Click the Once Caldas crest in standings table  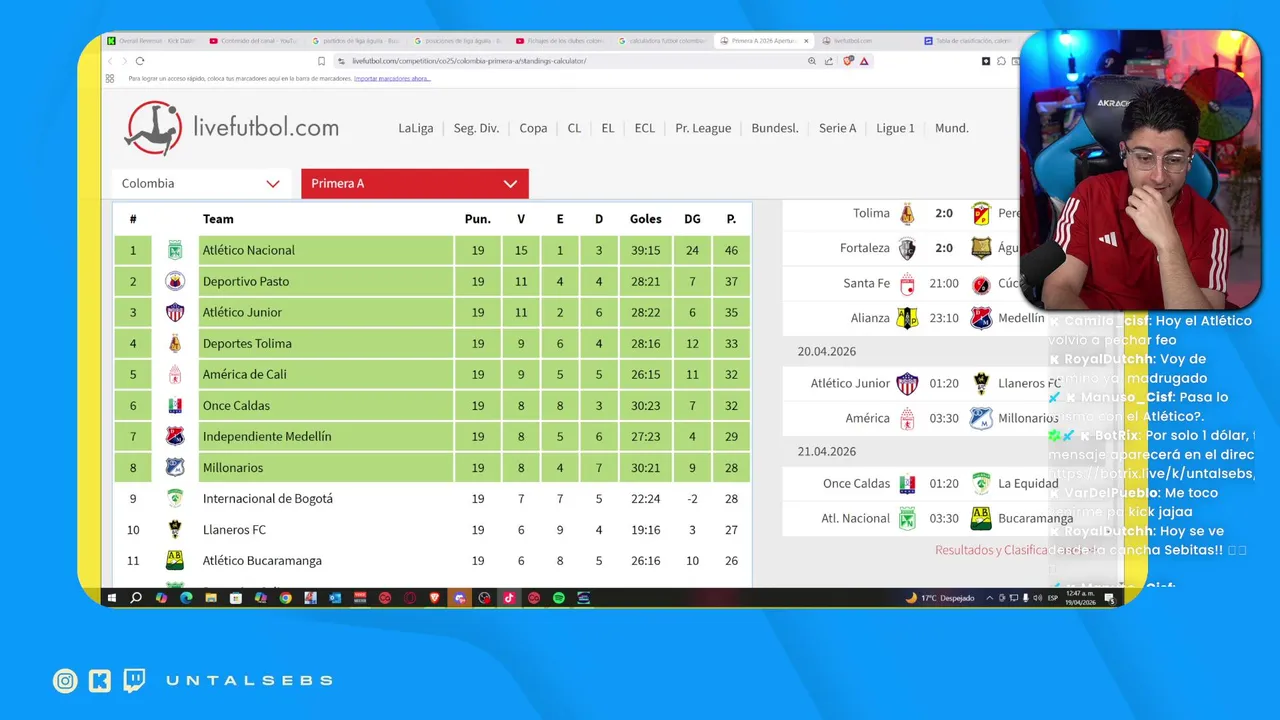(x=175, y=405)
